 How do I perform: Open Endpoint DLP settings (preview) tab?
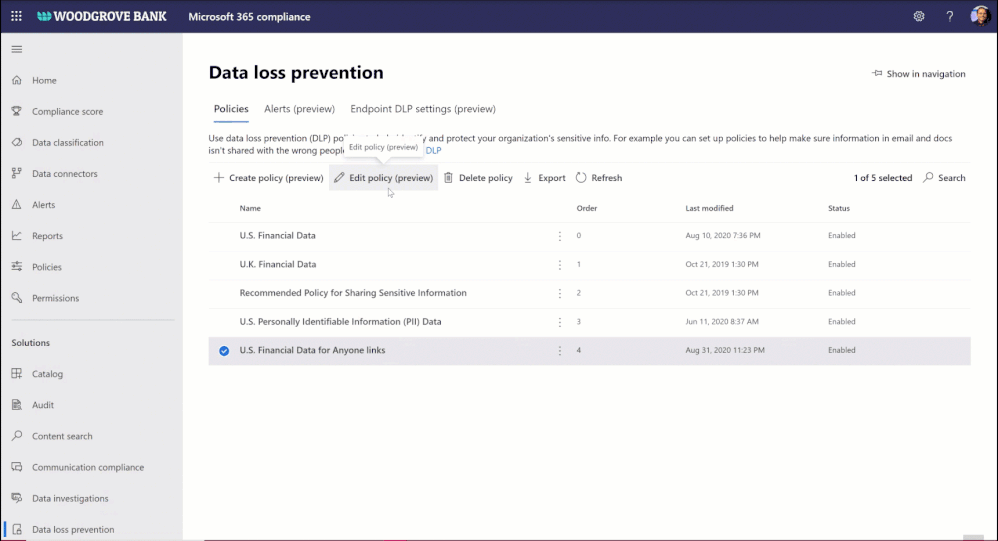coord(423,109)
